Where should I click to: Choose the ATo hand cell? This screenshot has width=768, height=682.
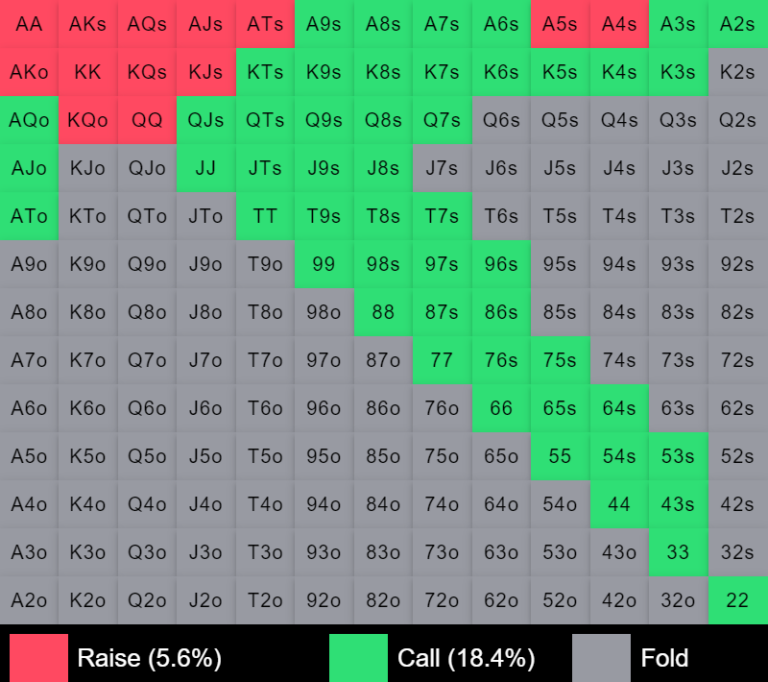click(x=29, y=216)
